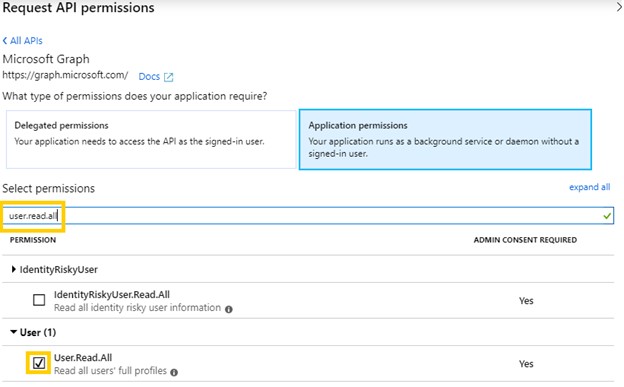
Task: Go back via All APIs link
Action: click(23, 41)
